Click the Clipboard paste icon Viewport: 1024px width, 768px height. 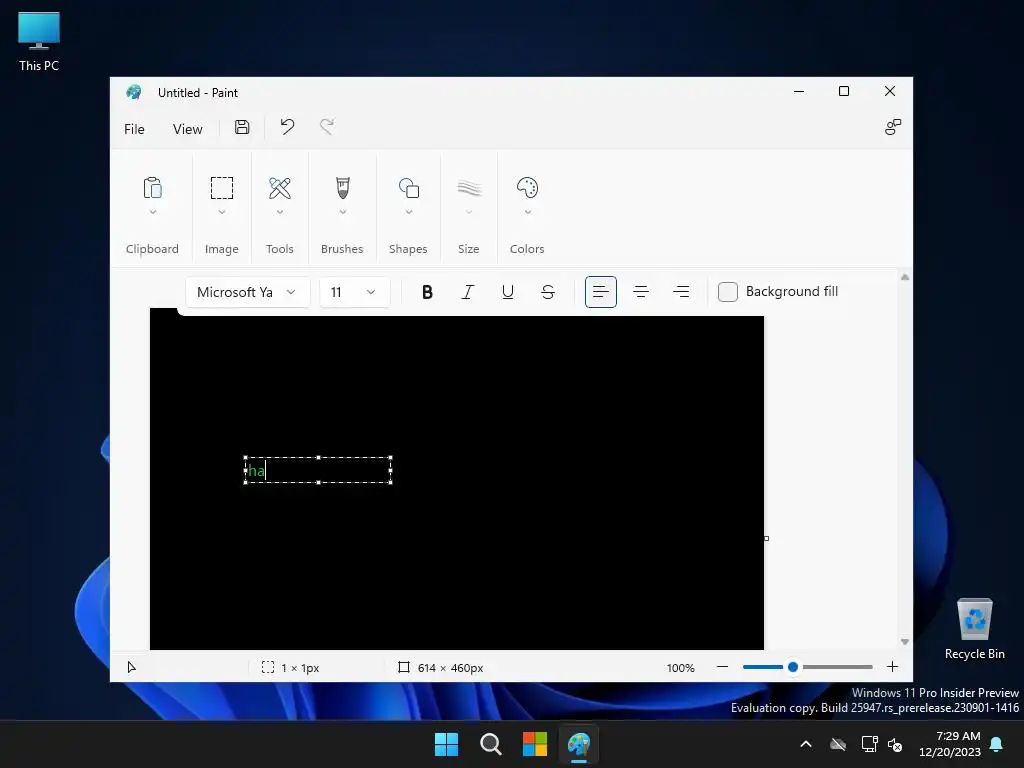click(153, 188)
